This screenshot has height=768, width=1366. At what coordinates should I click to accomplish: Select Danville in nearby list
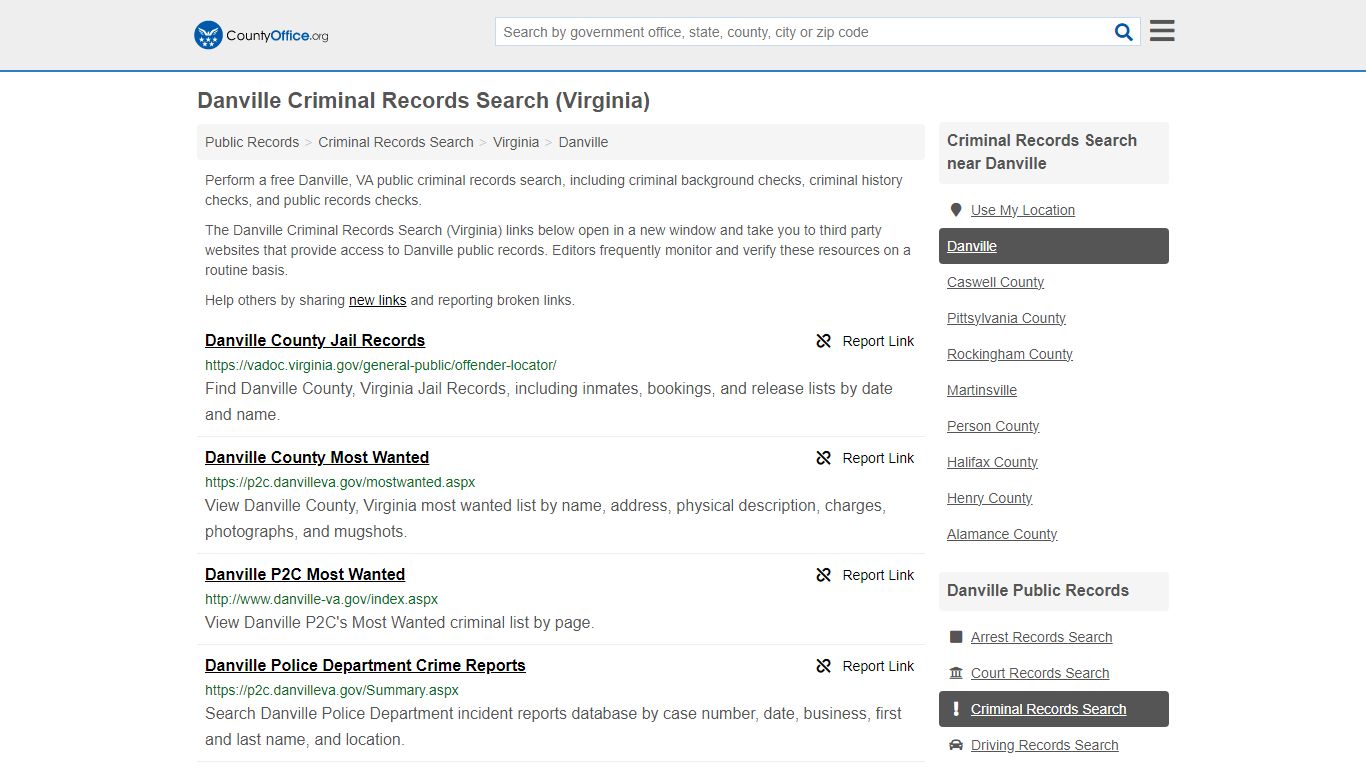[x=1054, y=246]
